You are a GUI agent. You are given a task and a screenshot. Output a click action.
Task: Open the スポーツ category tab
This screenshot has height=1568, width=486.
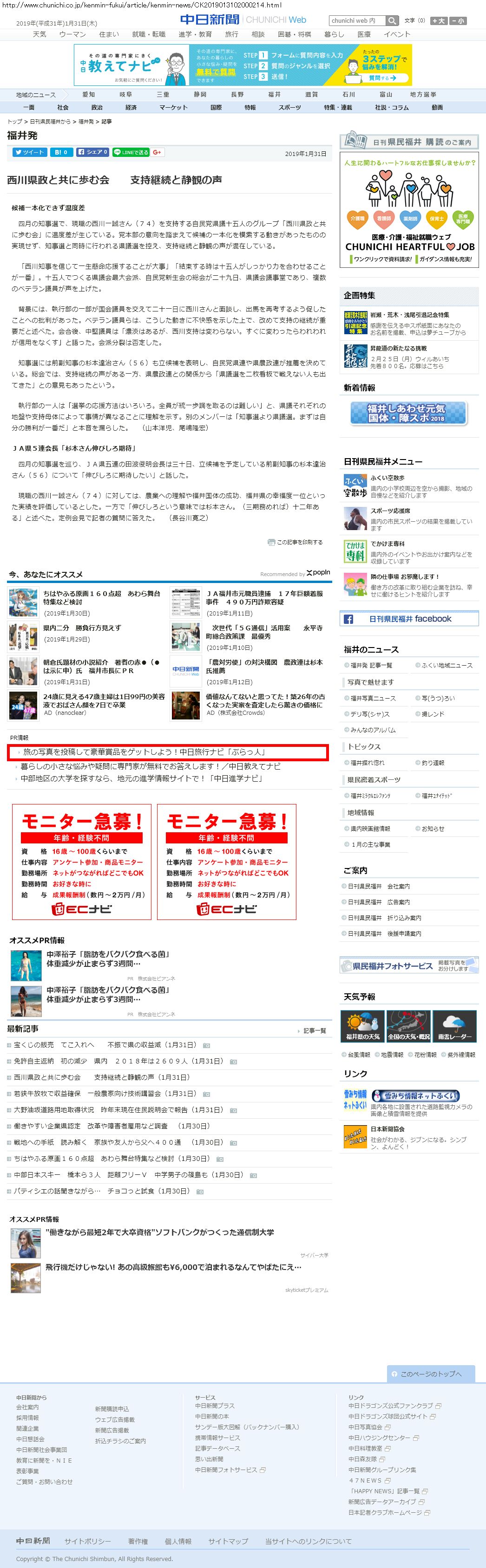point(289,107)
